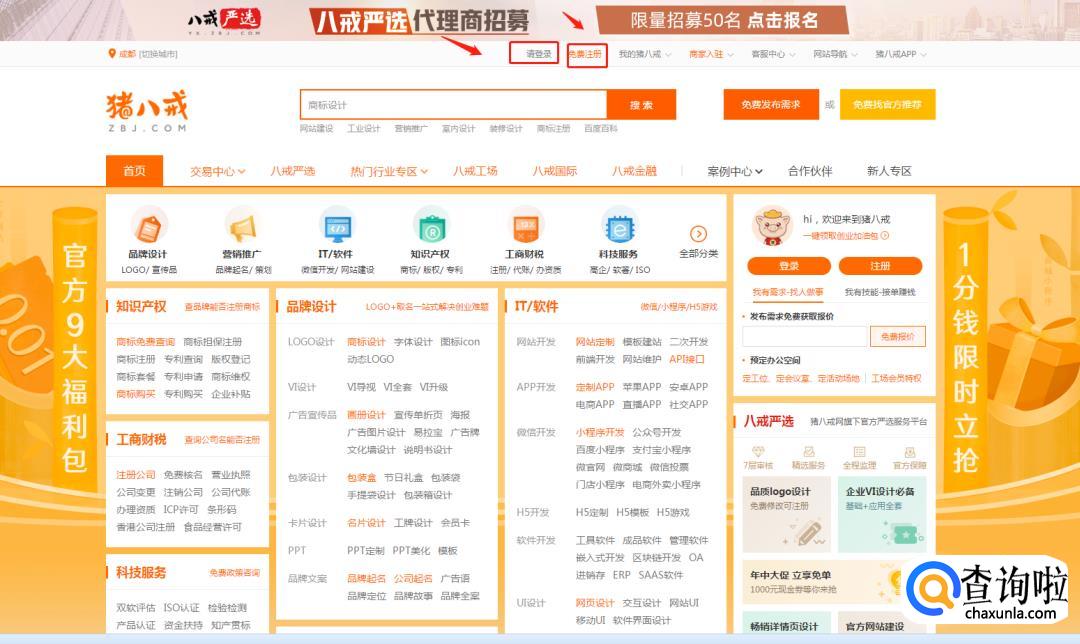Click the 包装盒 link
This screenshot has height=644, width=1080.
362,477
